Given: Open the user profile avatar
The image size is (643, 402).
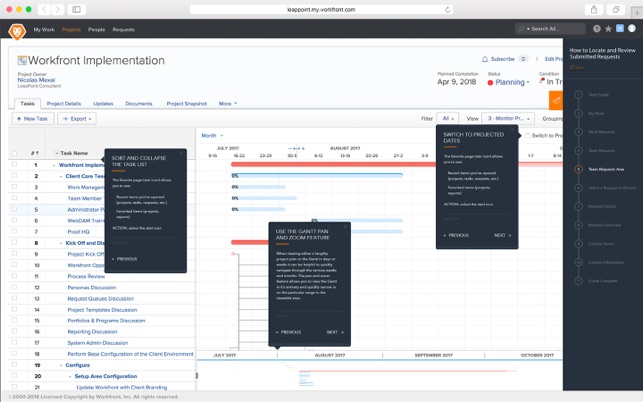Looking at the screenshot, I should coord(632,29).
